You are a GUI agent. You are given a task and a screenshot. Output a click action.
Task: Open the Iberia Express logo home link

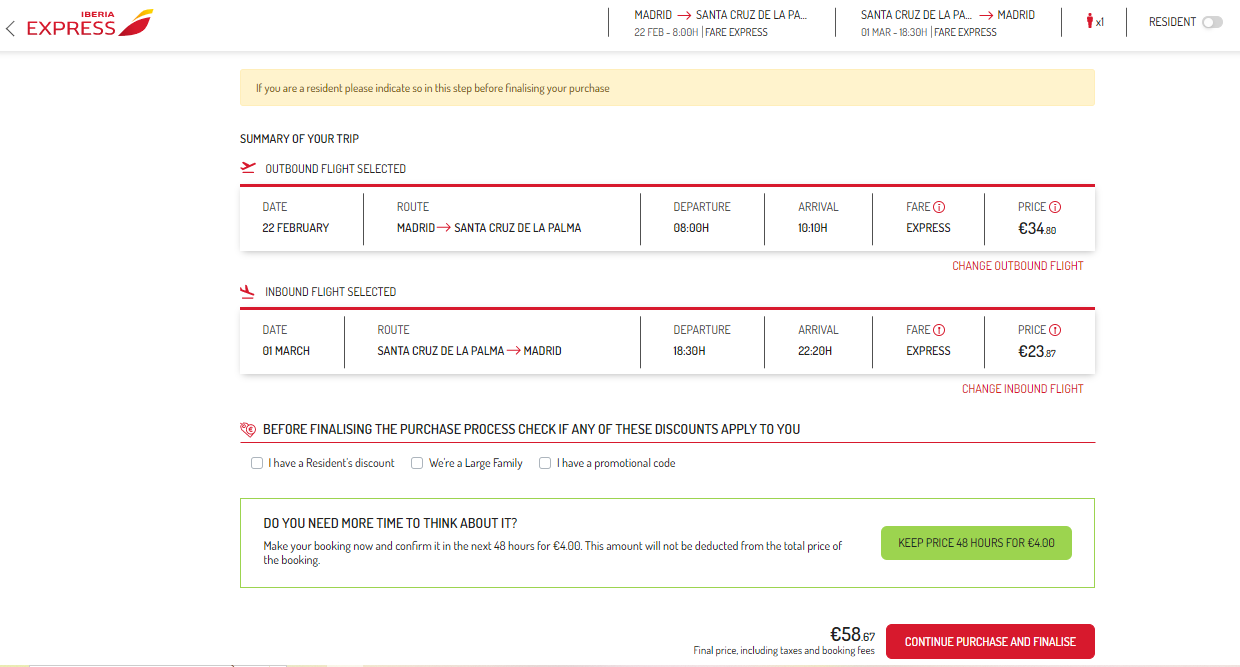tap(90, 23)
